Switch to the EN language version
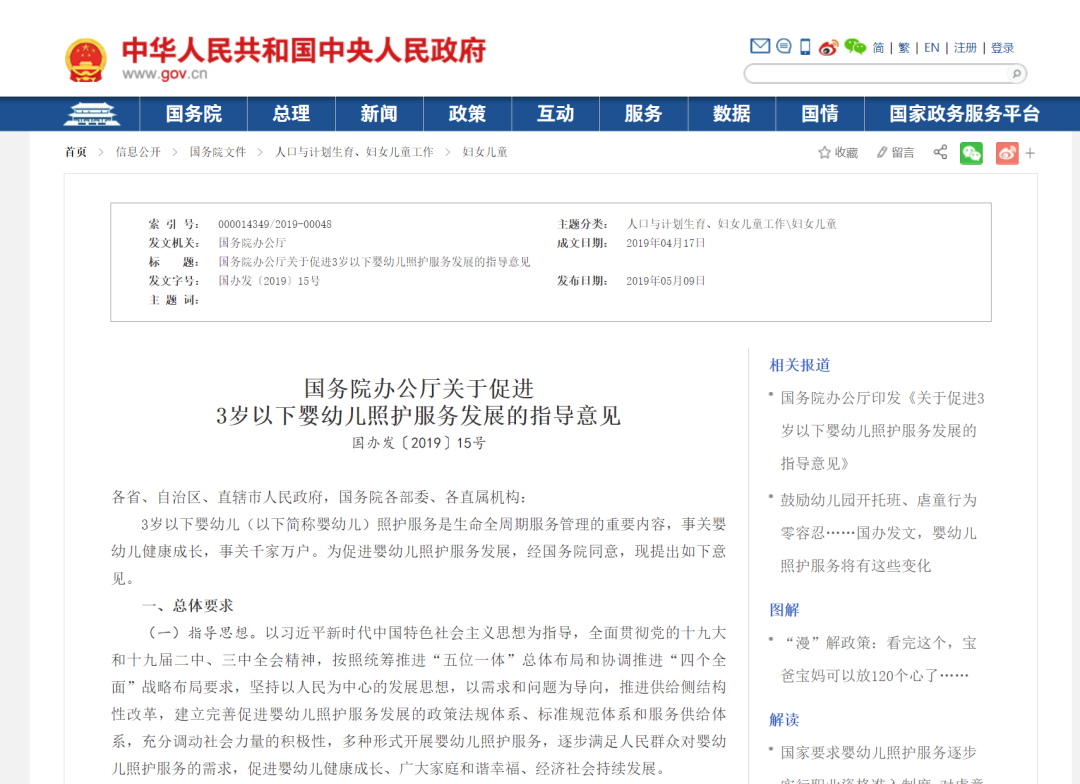Viewport: 1080px width, 784px height. click(x=931, y=46)
